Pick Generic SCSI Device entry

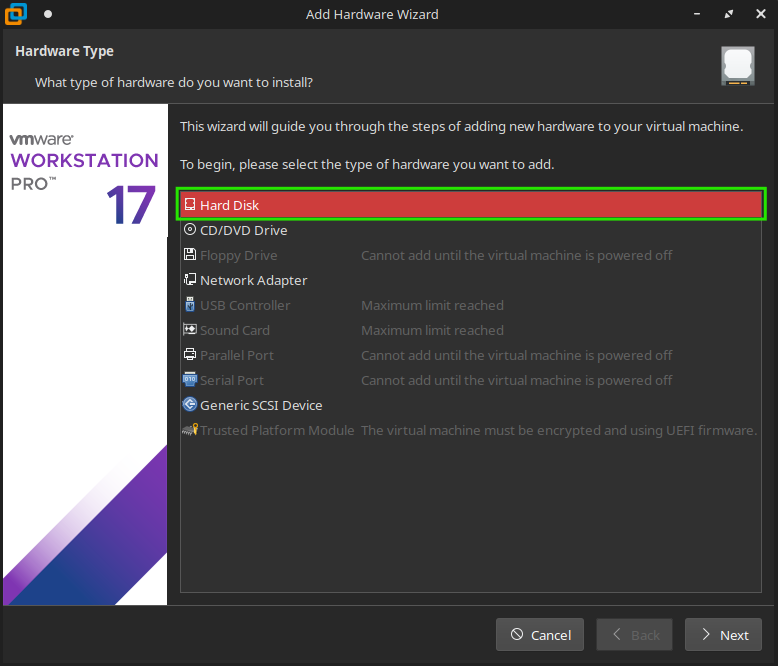(261, 405)
